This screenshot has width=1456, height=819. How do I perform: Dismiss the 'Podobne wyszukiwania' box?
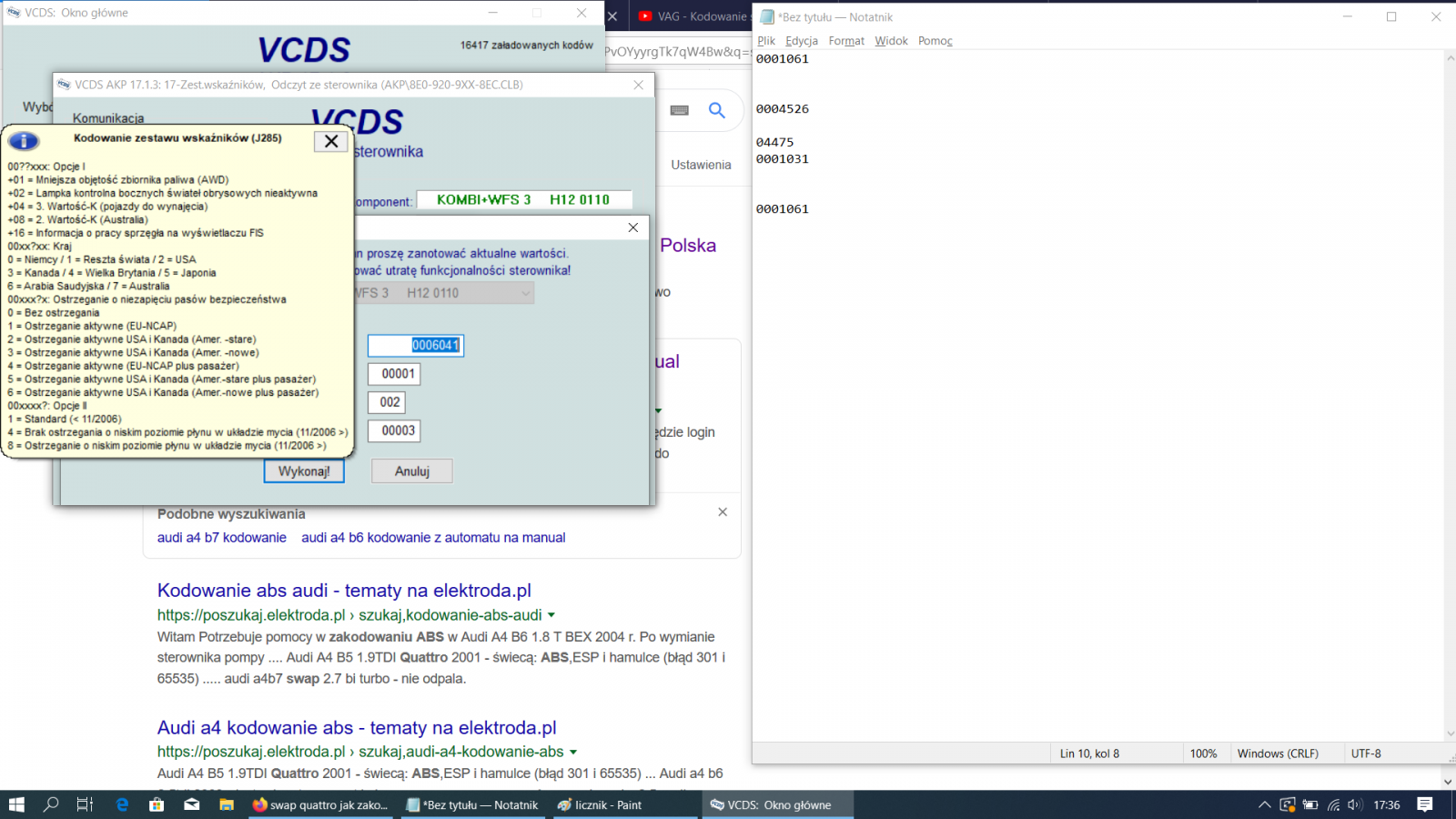coord(723,512)
